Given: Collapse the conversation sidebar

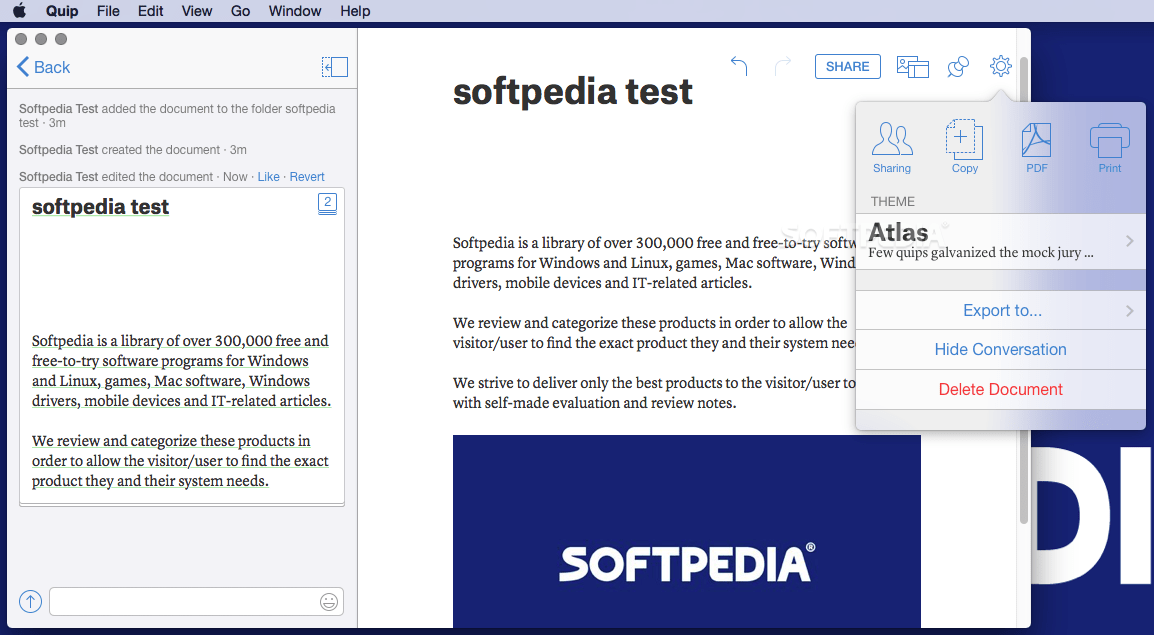Looking at the screenshot, I should pyautogui.click(x=335, y=67).
